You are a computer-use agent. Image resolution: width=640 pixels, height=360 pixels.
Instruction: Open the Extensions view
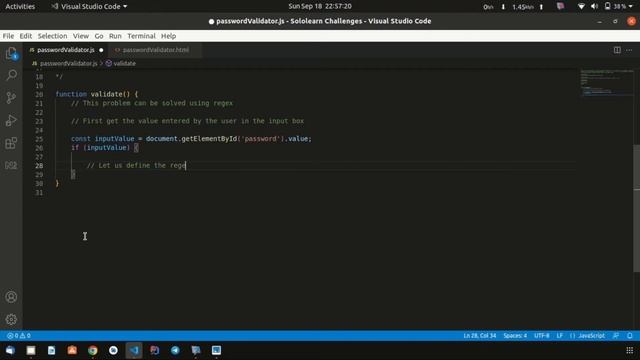[x=11, y=143]
